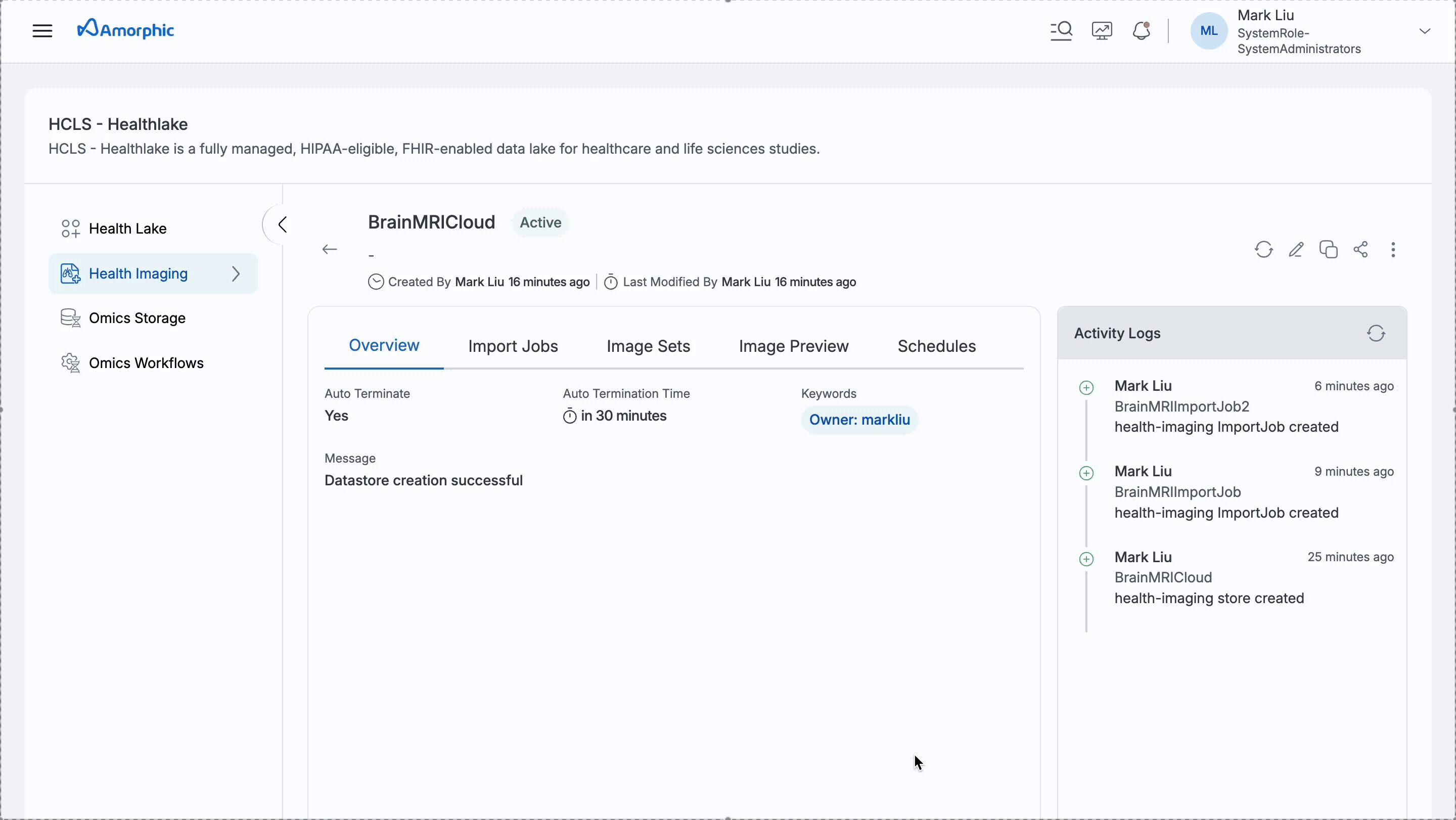Click the Amorphic logo
Screen dimensions: 1456x820
tap(125, 29)
